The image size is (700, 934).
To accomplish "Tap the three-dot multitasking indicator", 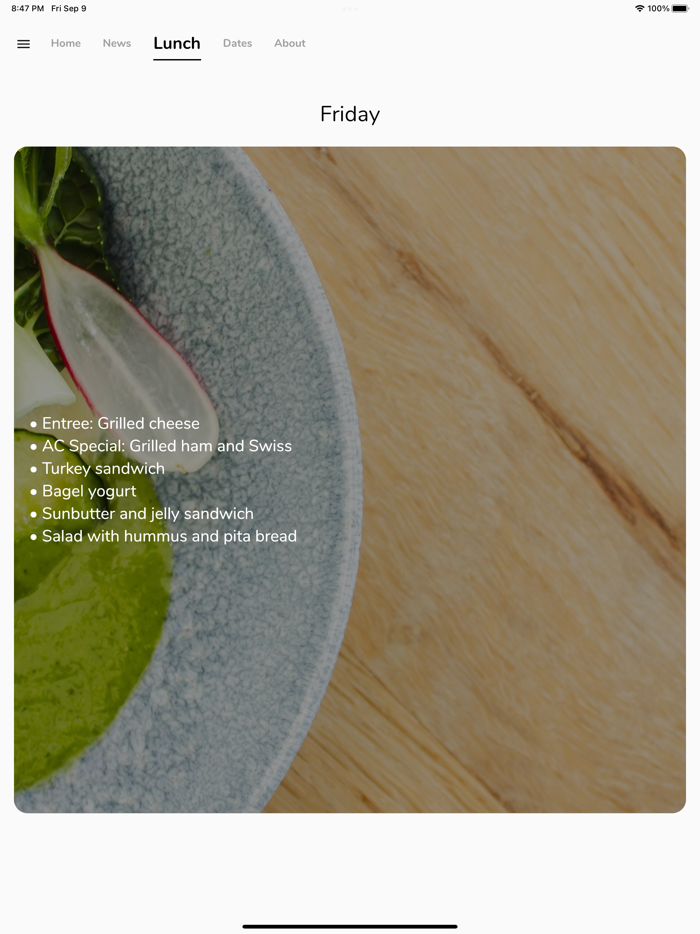I will [x=350, y=9].
